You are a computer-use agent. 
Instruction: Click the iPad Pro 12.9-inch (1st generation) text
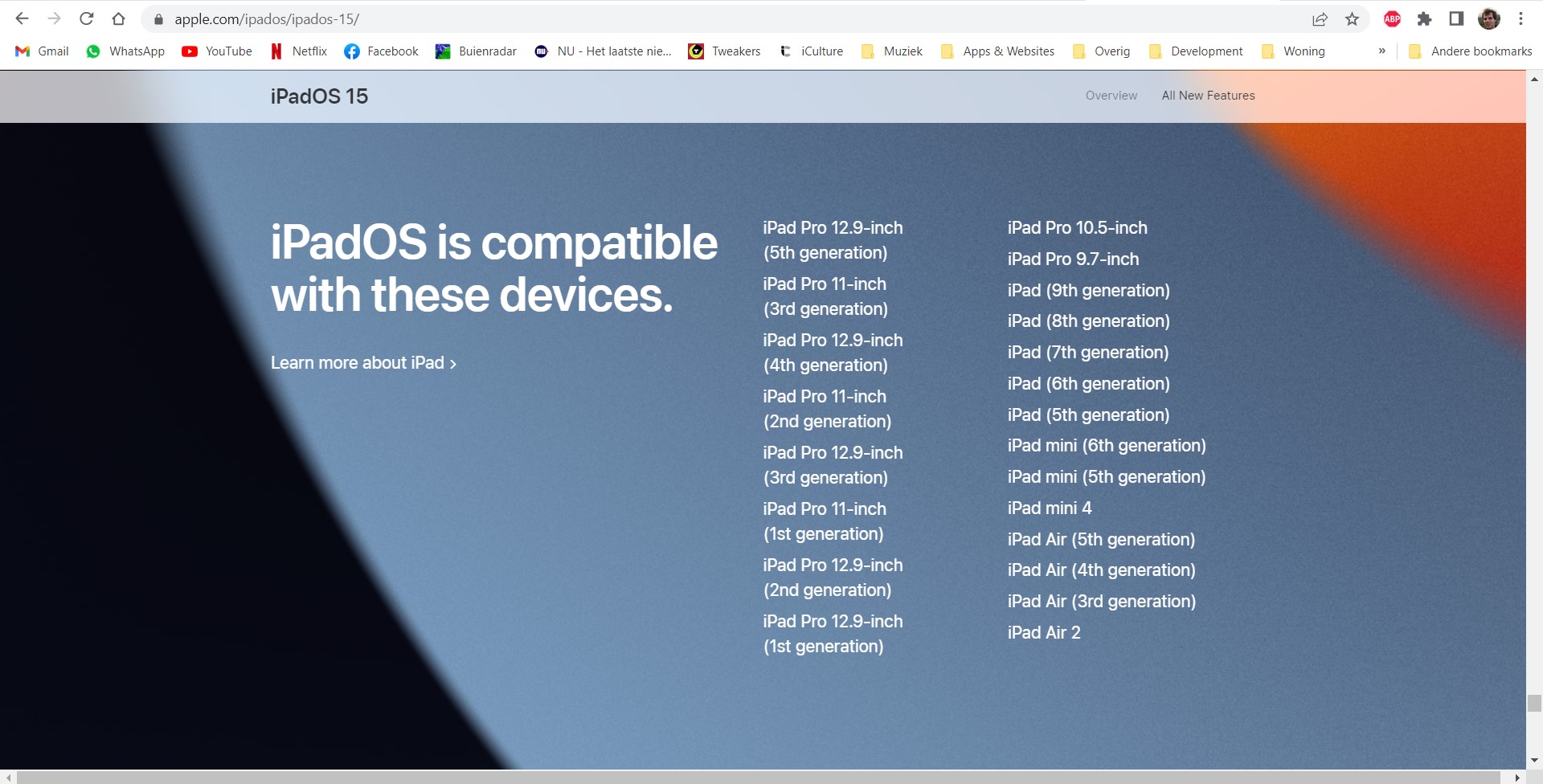point(833,634)
